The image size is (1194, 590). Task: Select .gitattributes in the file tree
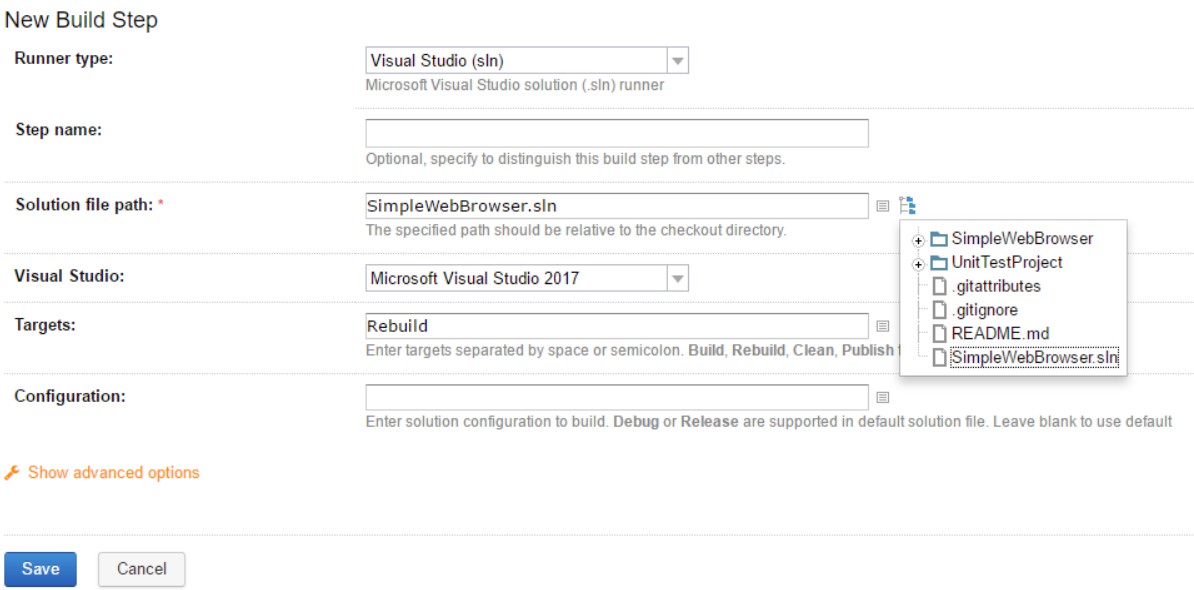pos(995,286)
